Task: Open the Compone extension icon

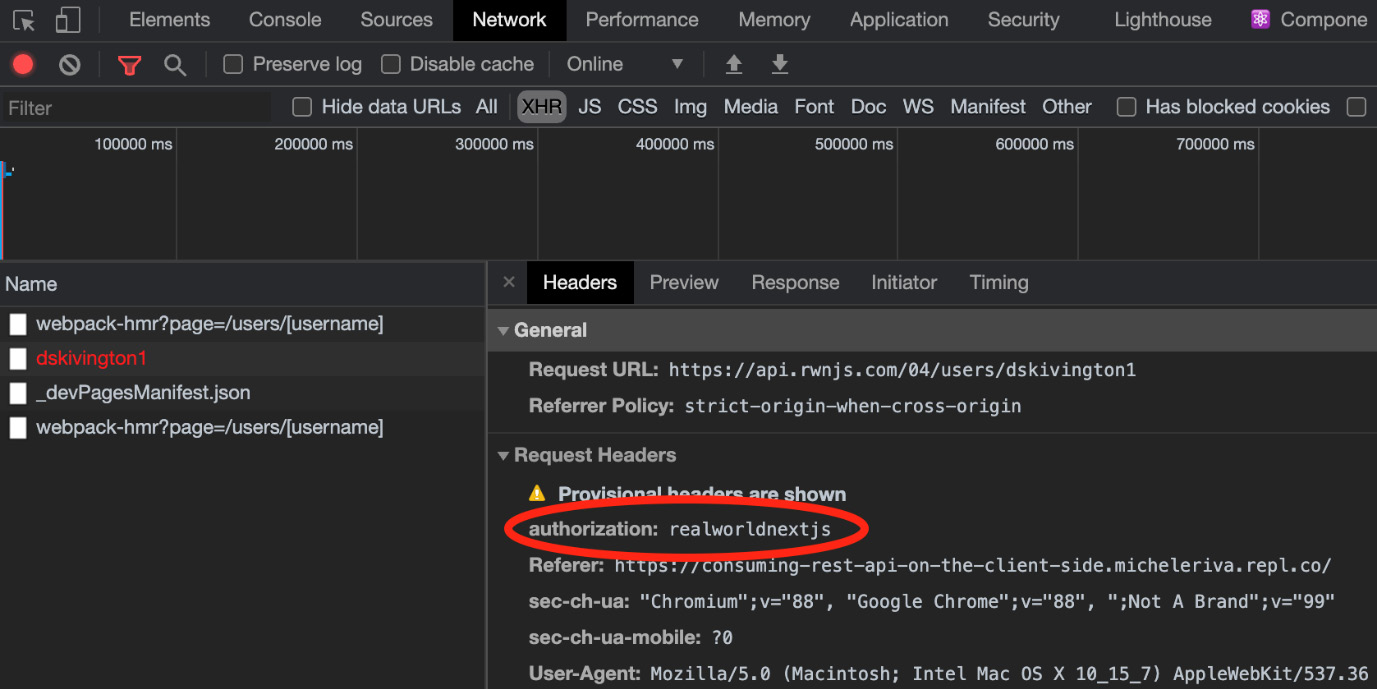Action: (1258, 19)
